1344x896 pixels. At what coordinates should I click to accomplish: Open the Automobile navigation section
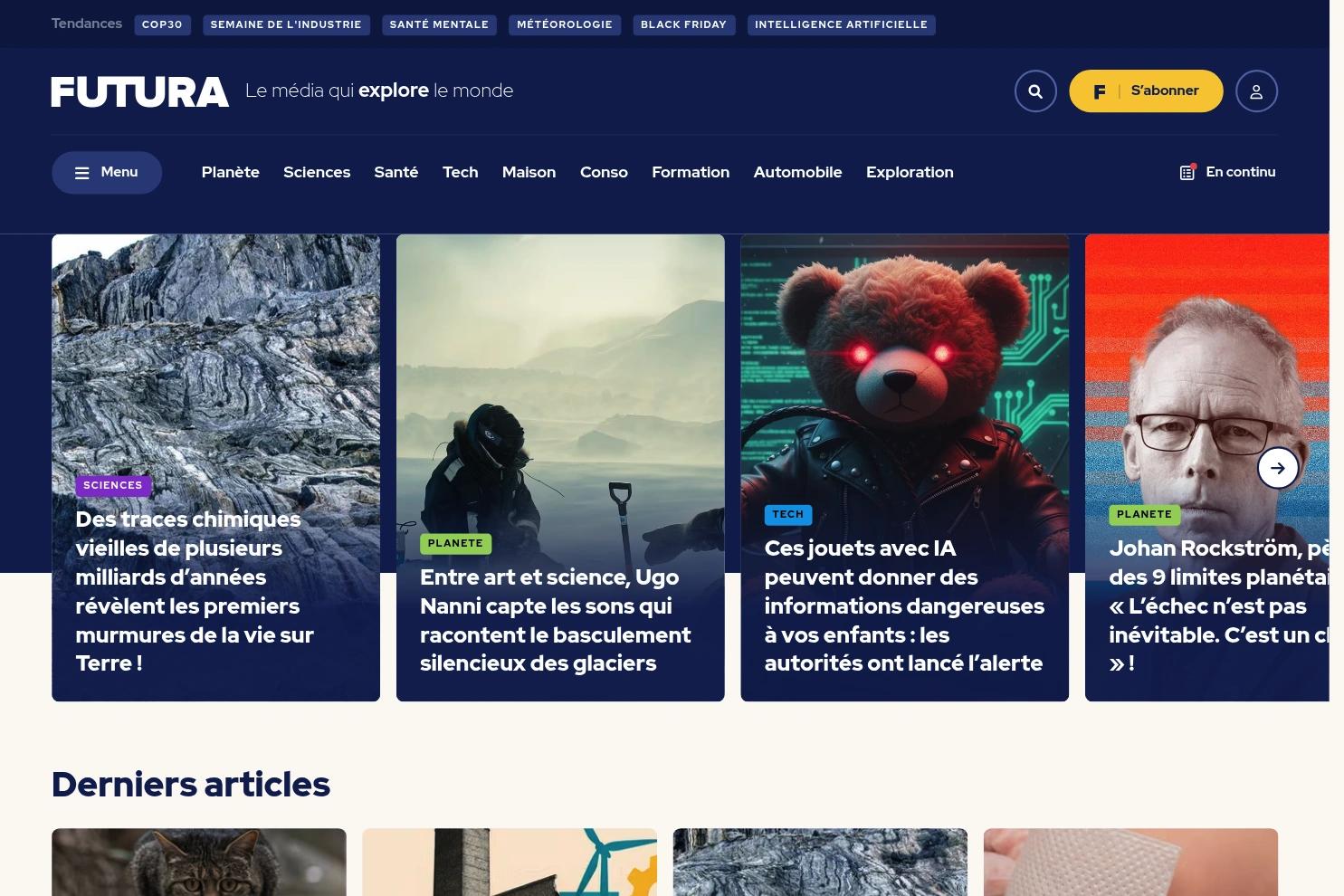point(797,172)
